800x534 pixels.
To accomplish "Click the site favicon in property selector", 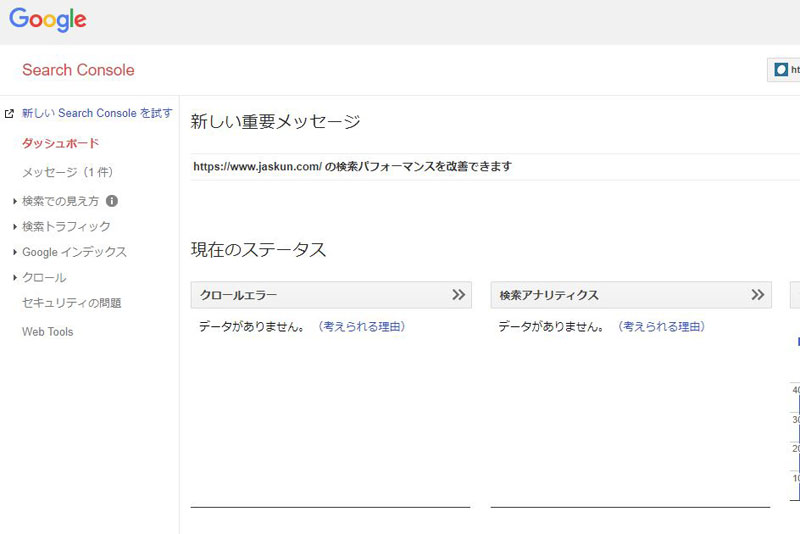I will click(x=781, y=69).
